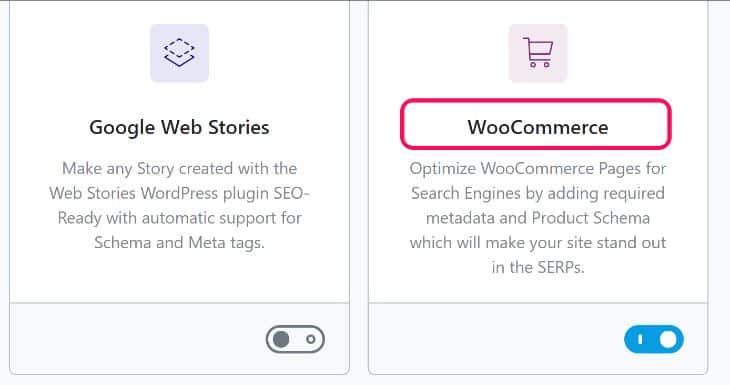Enable the Google Web Stories module toggle
The width and height of the screenshot is (730, 385).
(295, 339)
